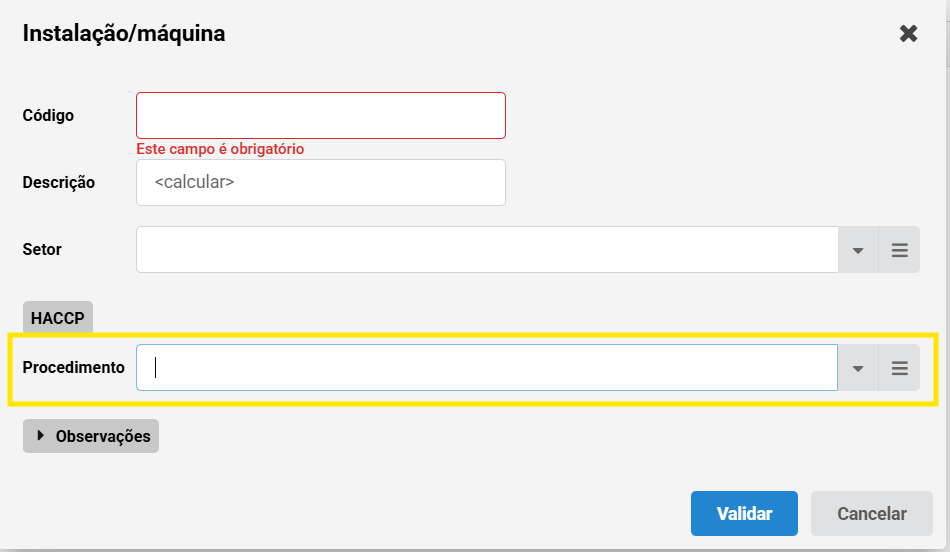Open the Setor list menu icon
This screenshot has height=552, width=950.
(x=899, y=250)
